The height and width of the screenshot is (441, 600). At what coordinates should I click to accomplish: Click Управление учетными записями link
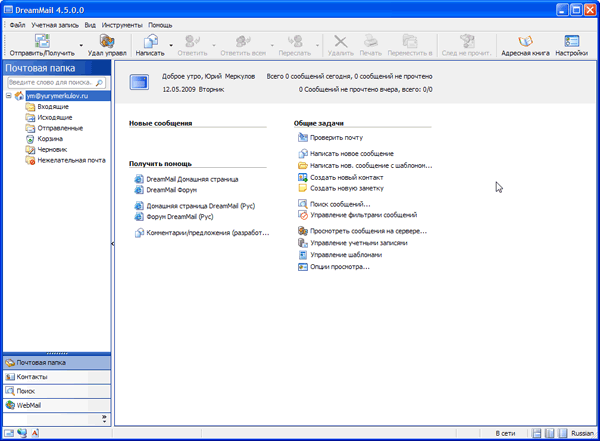coord(359,243)
